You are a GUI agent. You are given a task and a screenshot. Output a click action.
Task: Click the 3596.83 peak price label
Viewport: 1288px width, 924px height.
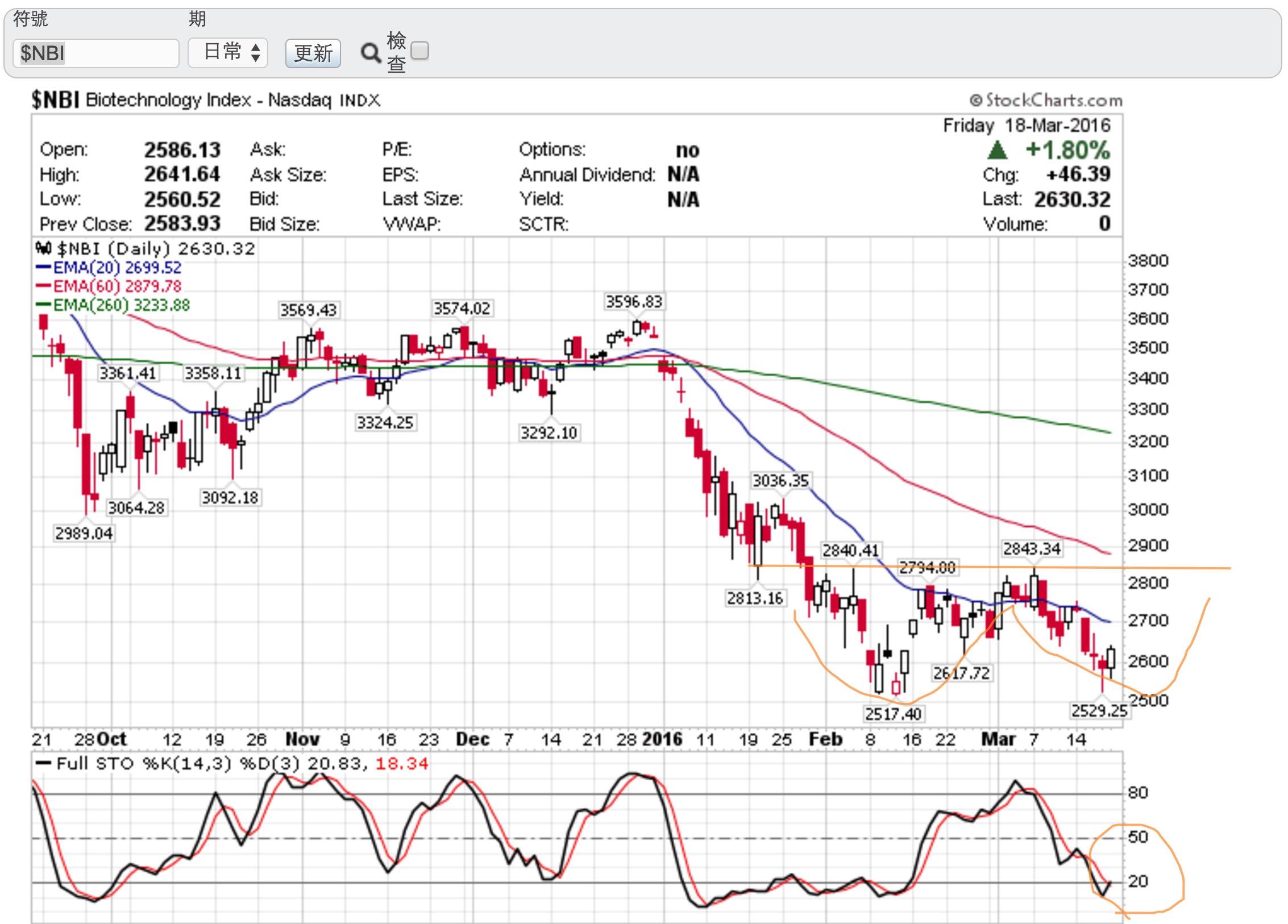tap(634, 302)
